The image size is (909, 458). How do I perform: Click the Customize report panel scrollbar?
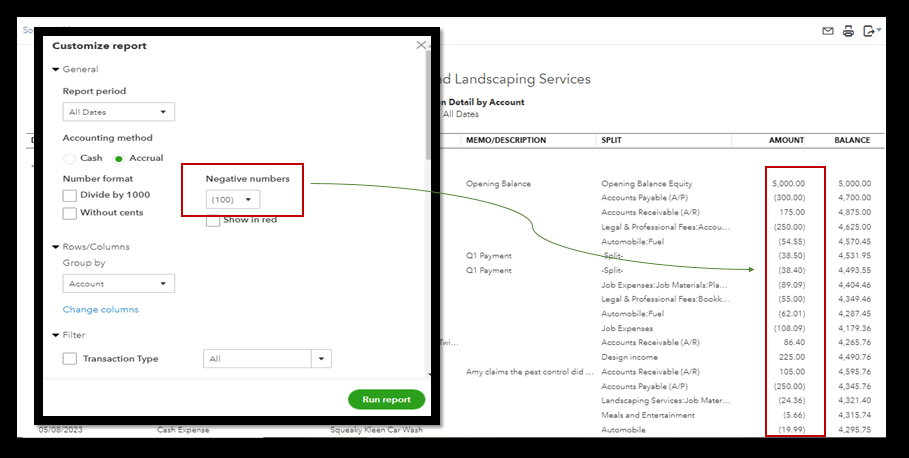click(428, 104)
